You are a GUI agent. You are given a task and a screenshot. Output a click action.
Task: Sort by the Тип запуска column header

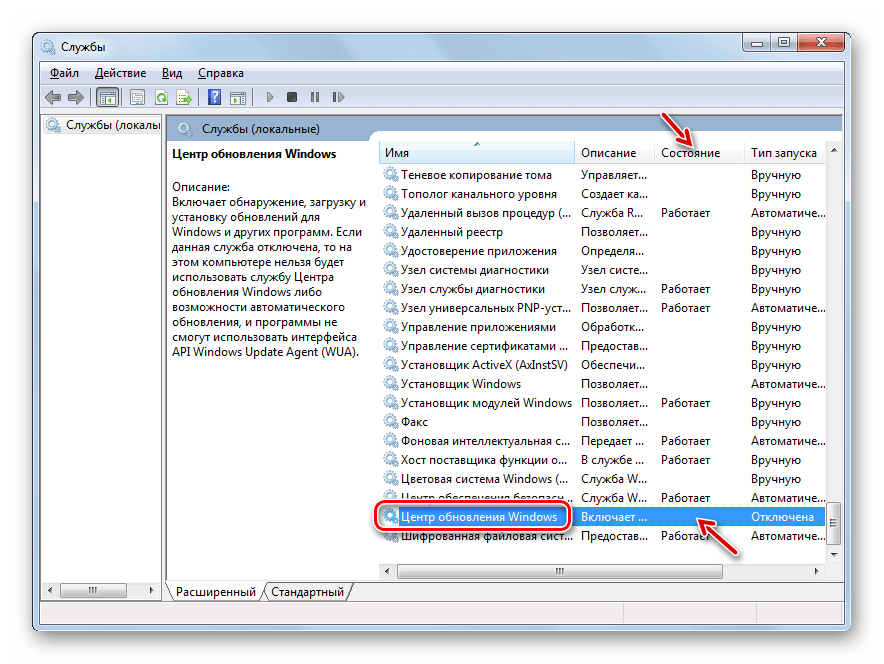pyautogui.click(x=784, y=153)
